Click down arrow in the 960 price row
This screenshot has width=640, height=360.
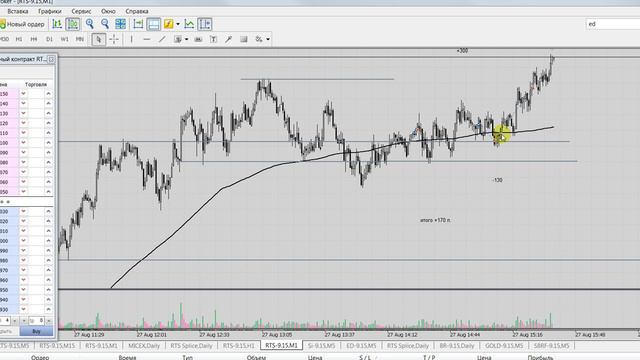click(x=23, y=280)
